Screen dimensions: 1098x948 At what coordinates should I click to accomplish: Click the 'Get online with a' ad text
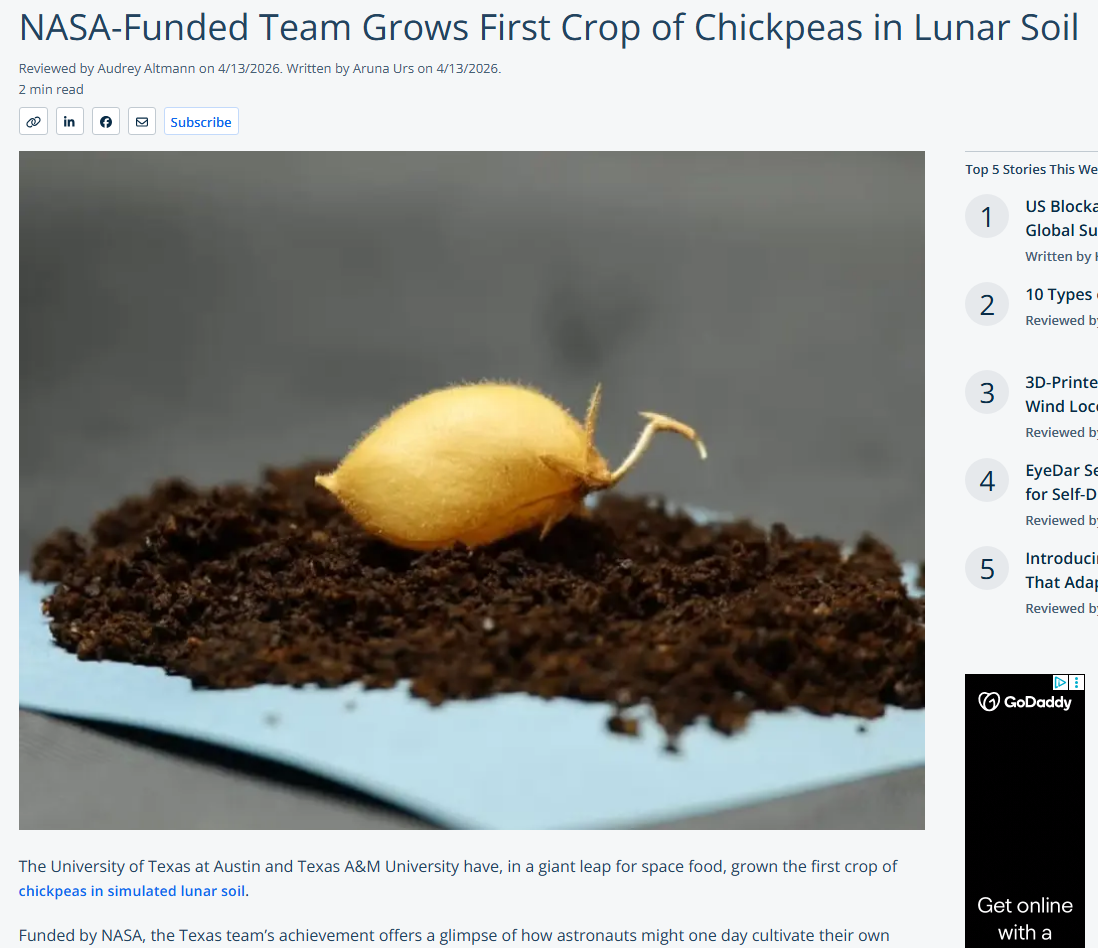pos(1024,919)
